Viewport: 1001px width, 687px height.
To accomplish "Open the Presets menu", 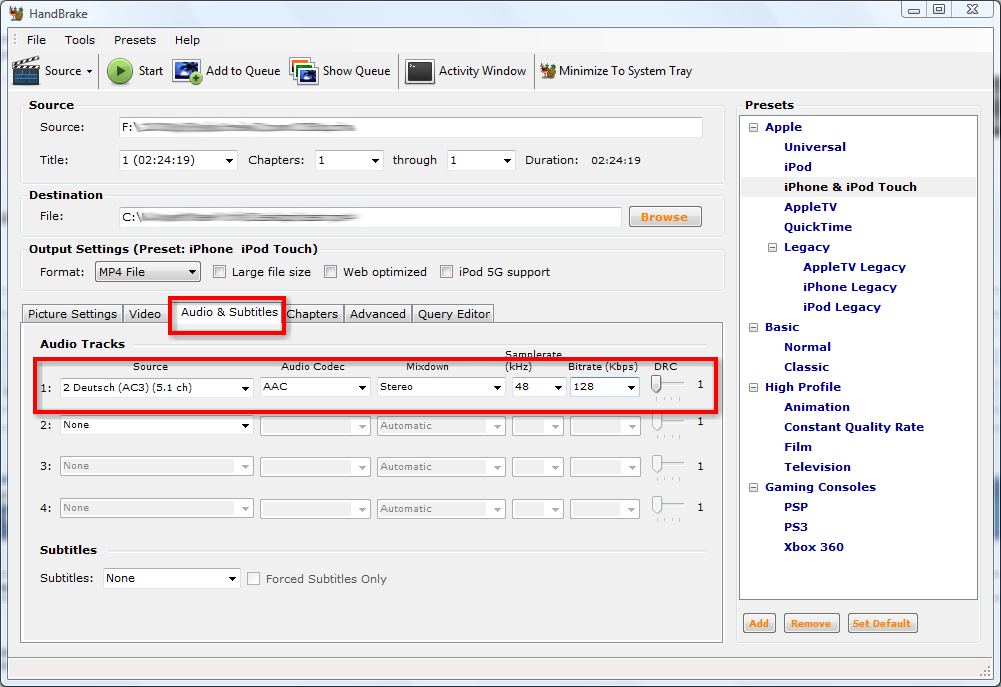I will coord(135,40).
